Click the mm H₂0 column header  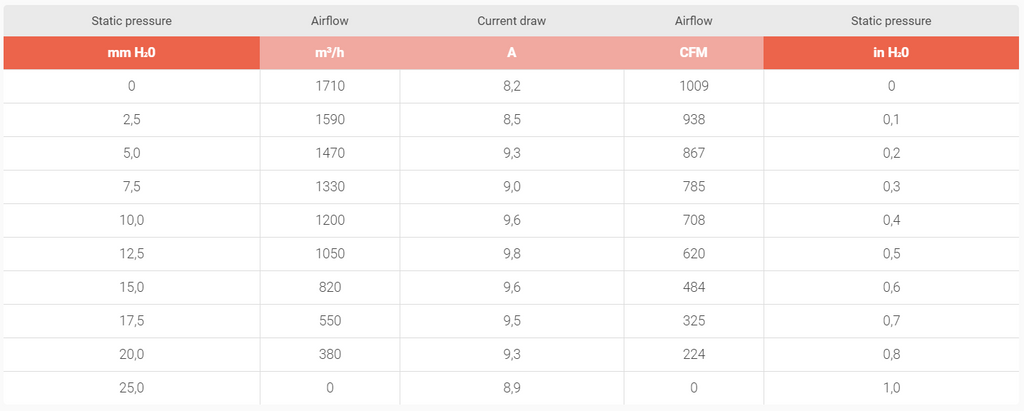tap(131, 53)
